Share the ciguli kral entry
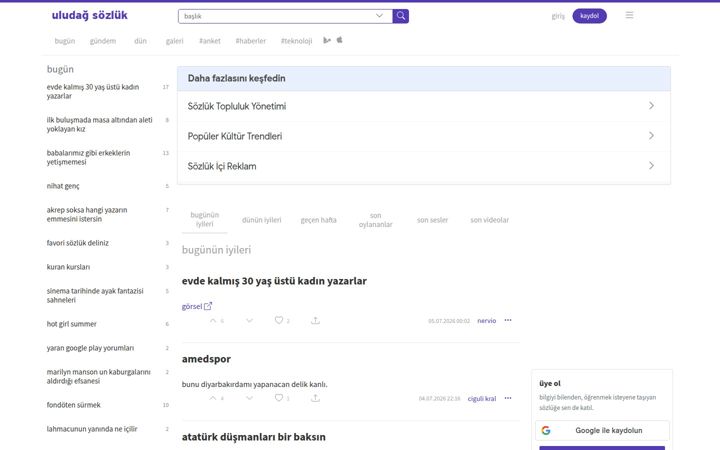Screen dimensions: 720x450 click(x=315, y=398)
